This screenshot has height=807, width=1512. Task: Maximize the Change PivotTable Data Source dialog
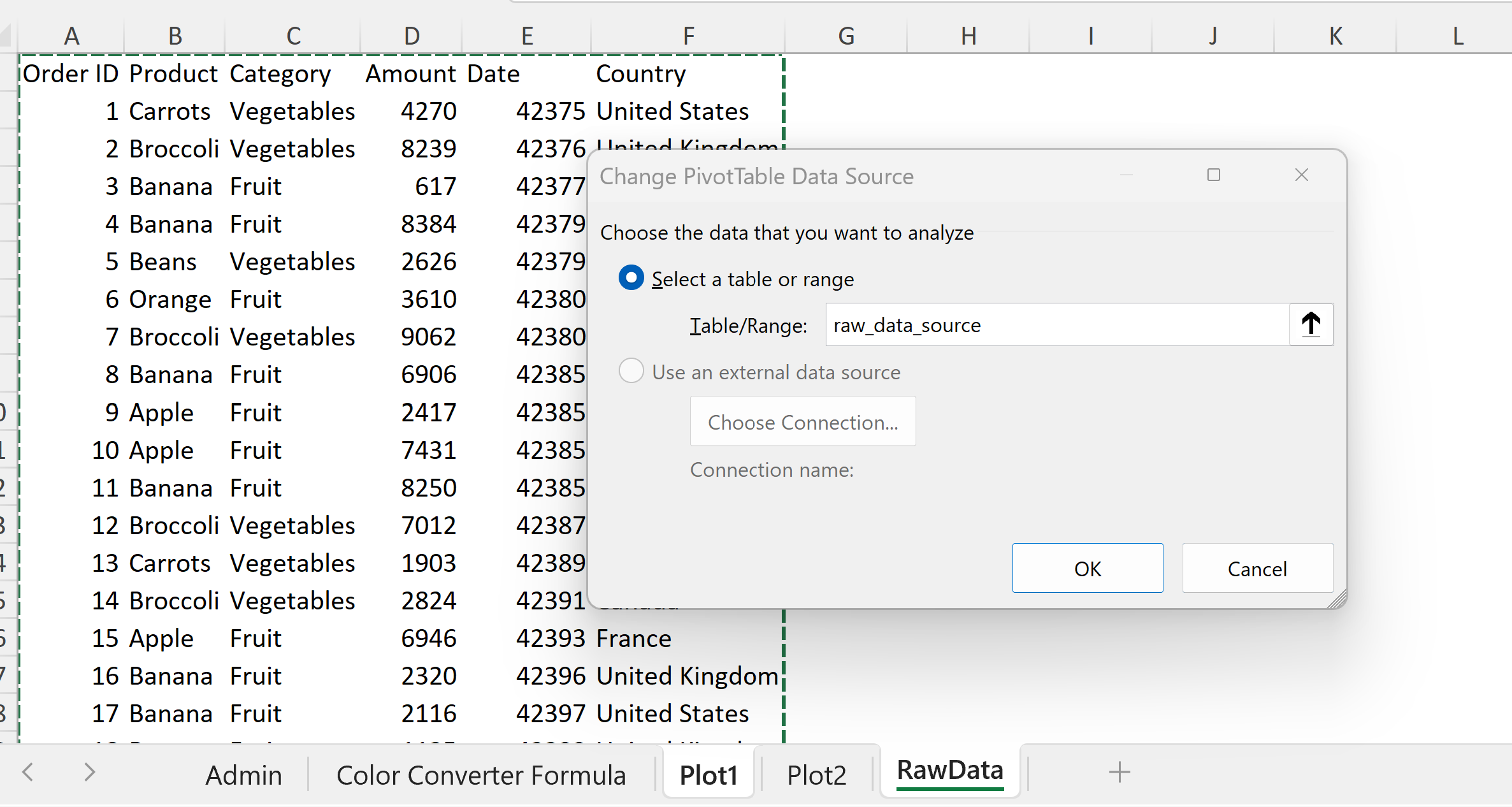[x=1213, y=175]
